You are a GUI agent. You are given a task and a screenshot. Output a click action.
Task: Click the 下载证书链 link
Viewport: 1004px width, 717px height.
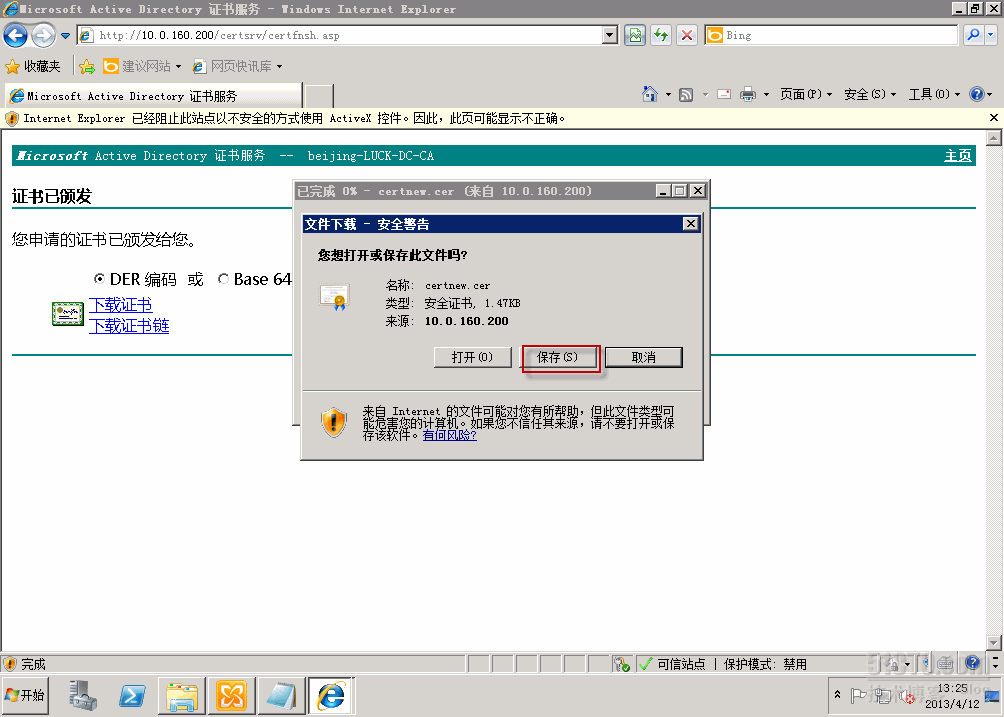129,326
